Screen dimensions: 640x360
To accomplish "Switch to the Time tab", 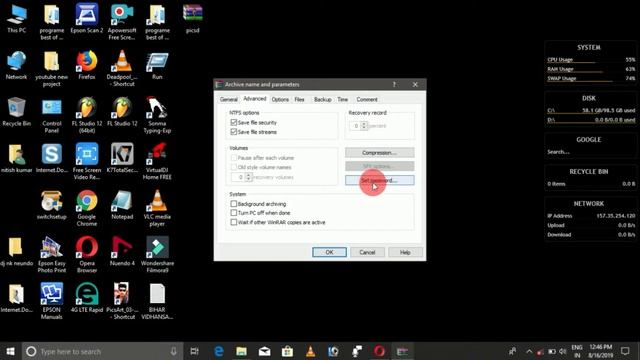I will pos(342,99).
